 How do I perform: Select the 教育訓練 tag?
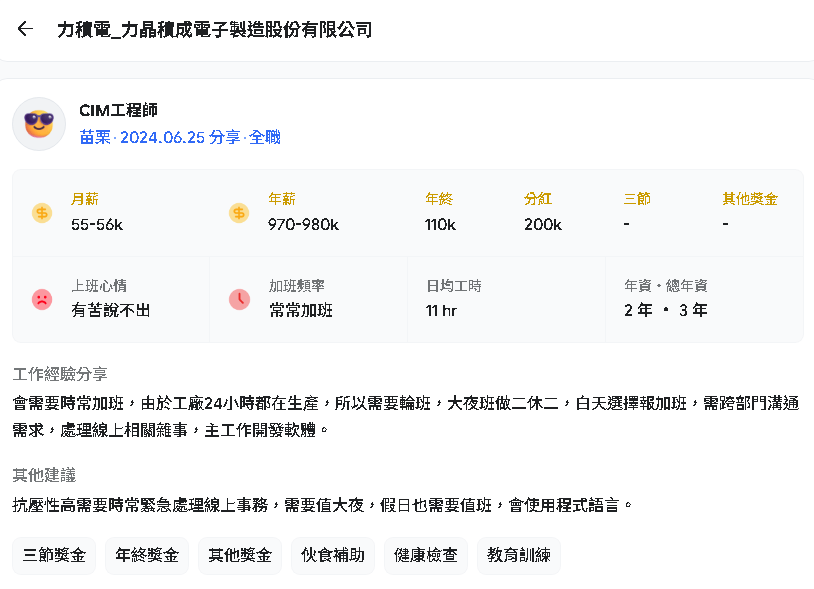point(519,555)
